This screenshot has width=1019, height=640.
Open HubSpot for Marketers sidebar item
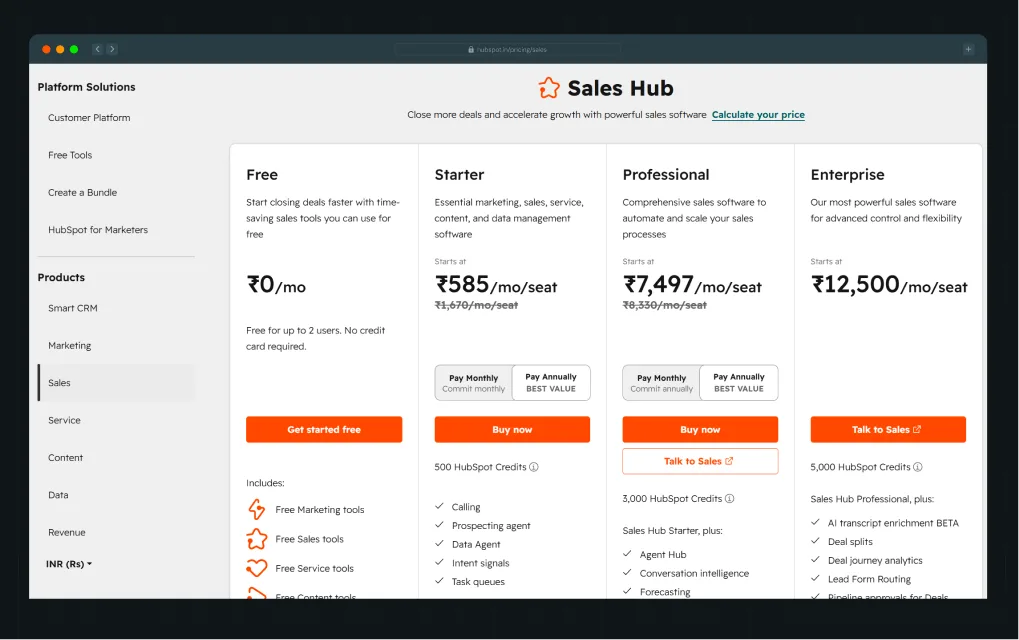[98, 230]
